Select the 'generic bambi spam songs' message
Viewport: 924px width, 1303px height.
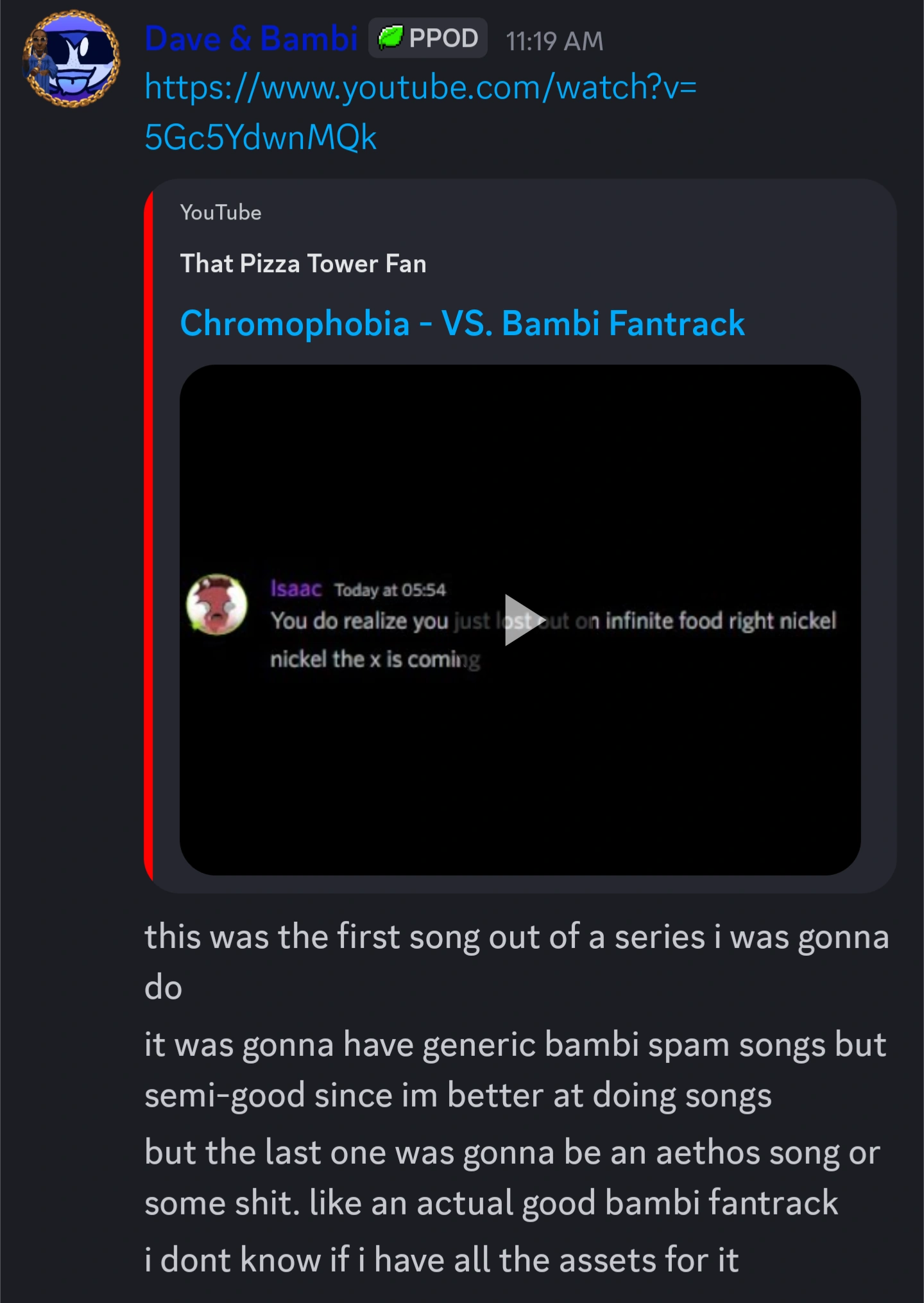[515, 1069]
